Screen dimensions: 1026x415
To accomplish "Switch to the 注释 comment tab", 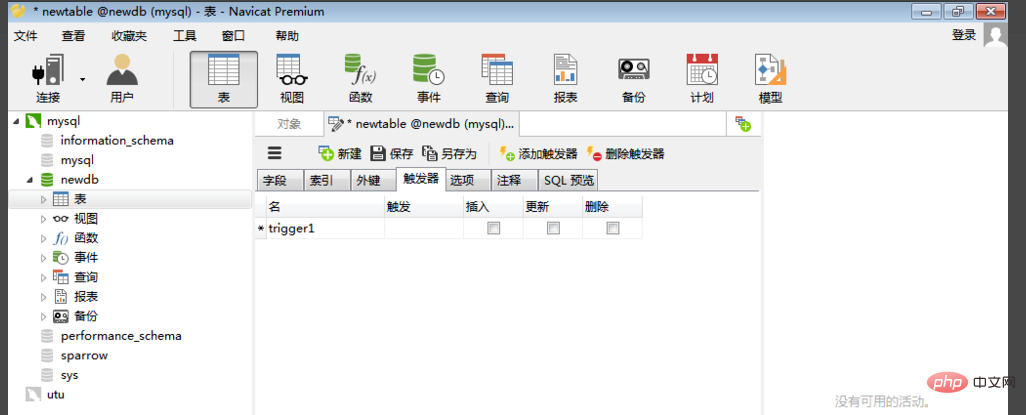I will (514, 180).
